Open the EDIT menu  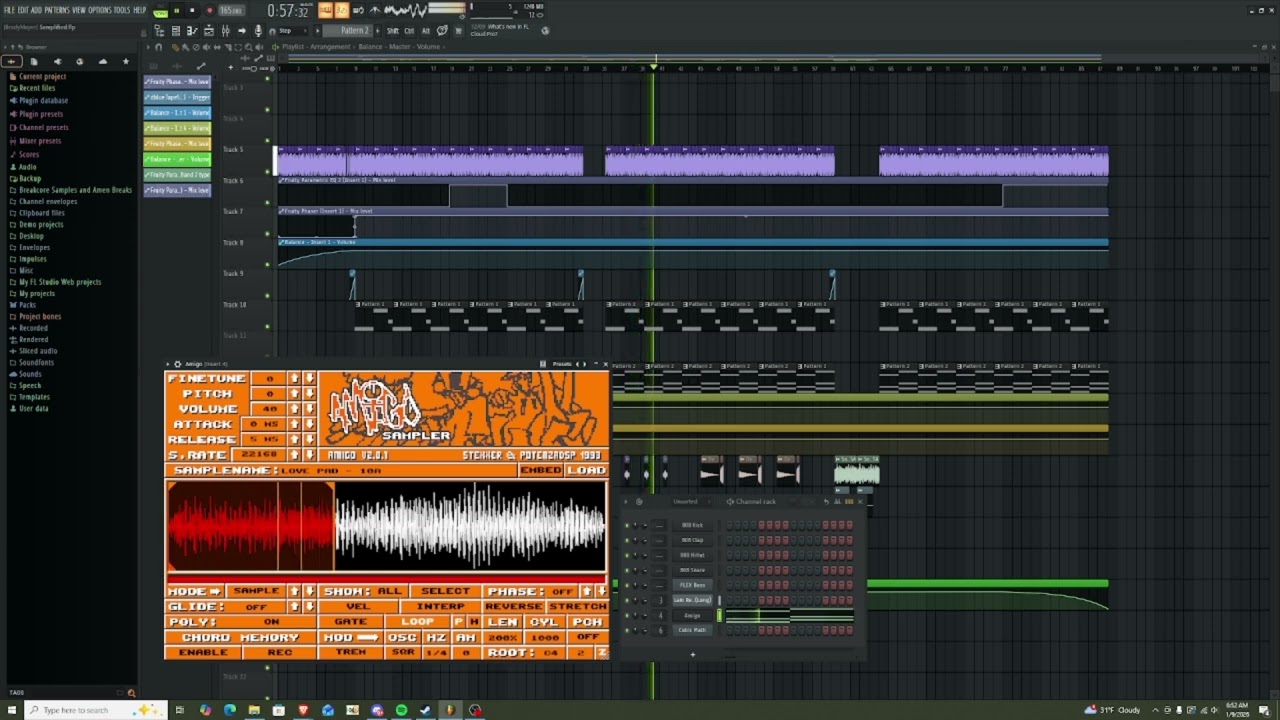click(23, 10)
